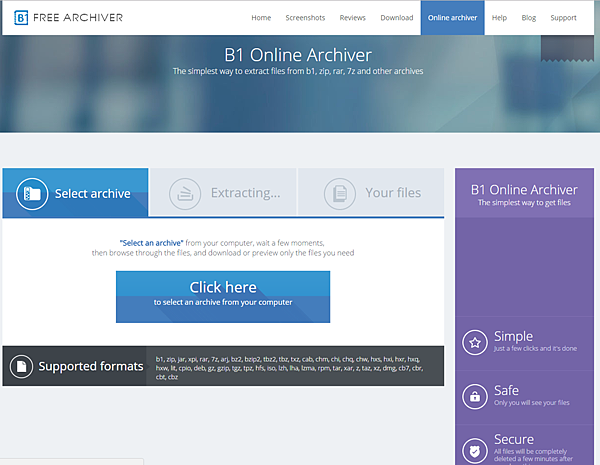Click the Secure feature heading
Image resolution: width=600 pixels, height=465 pixels.
514,439
